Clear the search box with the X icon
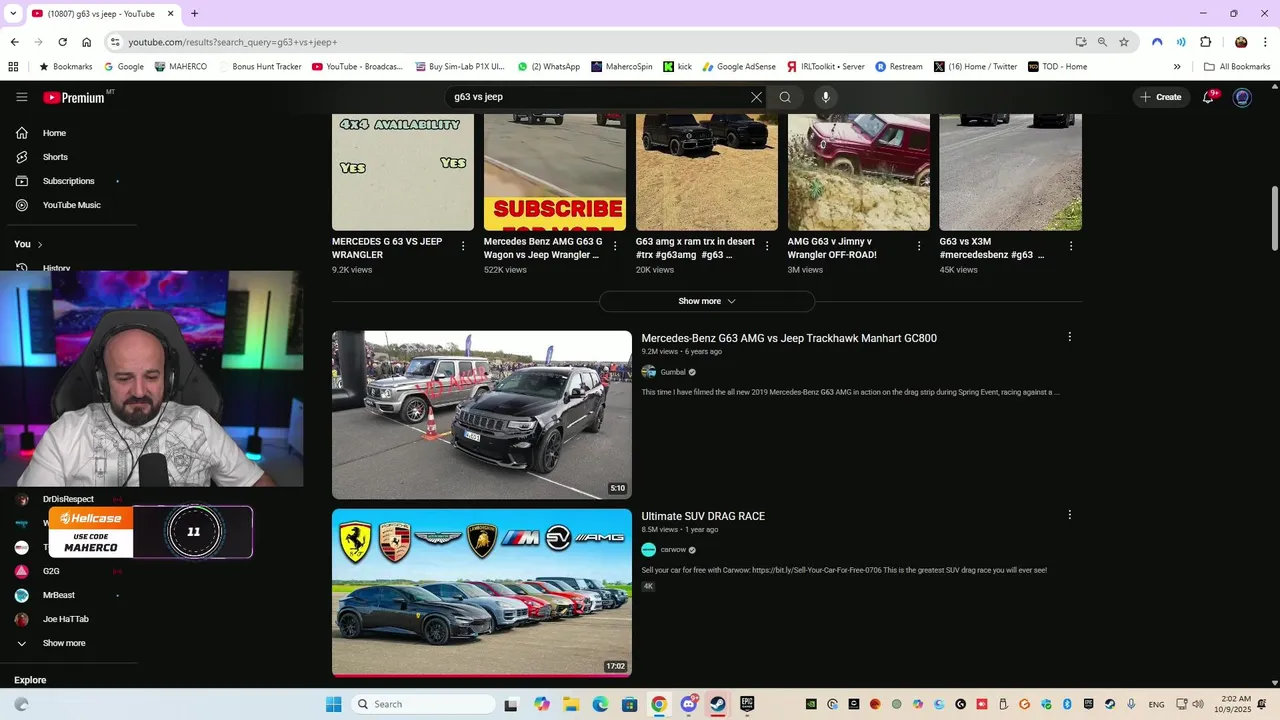Viewport: 1280px width, 720px height. click(756, 97)
